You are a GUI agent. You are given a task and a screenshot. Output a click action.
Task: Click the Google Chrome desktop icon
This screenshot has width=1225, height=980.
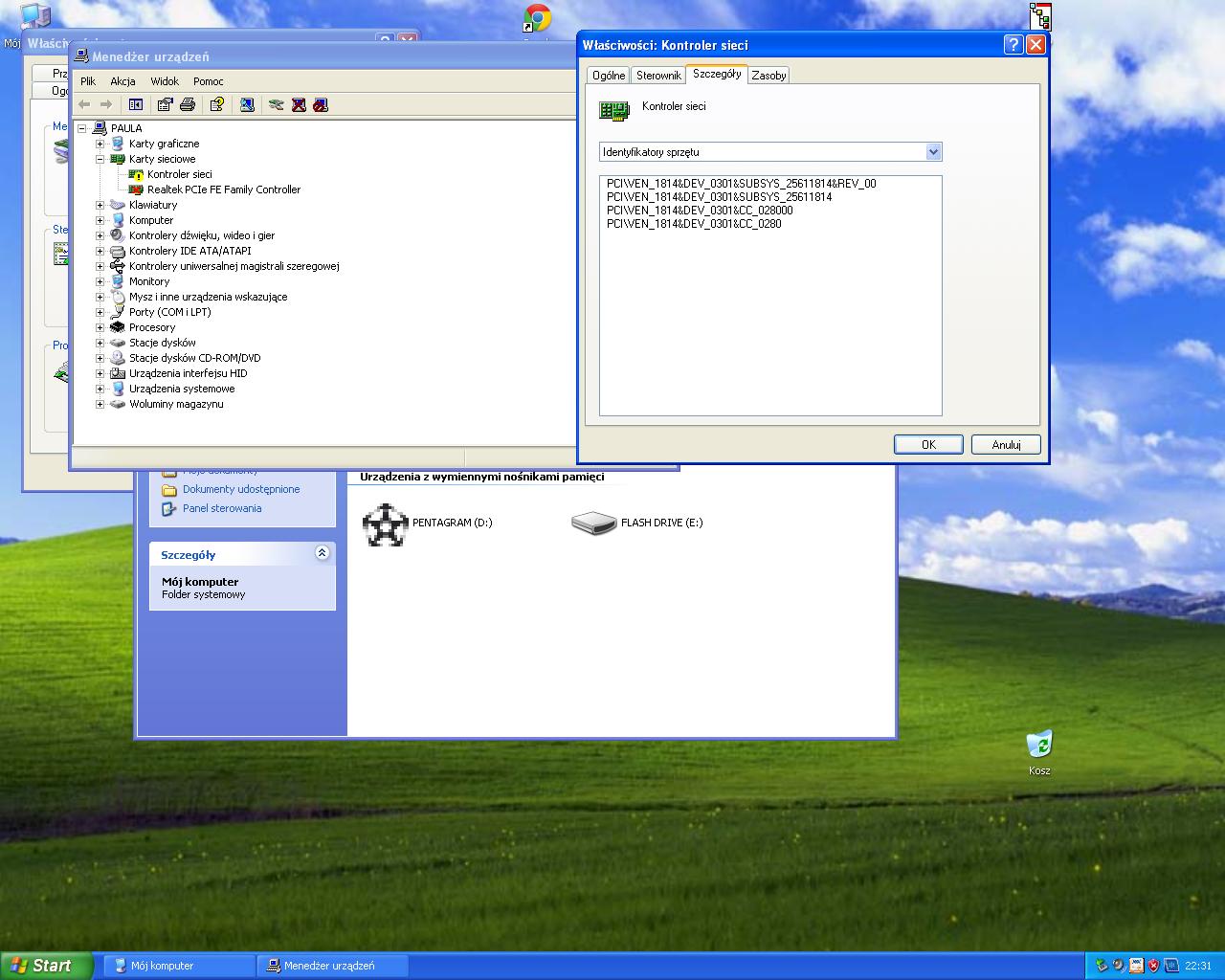pos(537,18)
